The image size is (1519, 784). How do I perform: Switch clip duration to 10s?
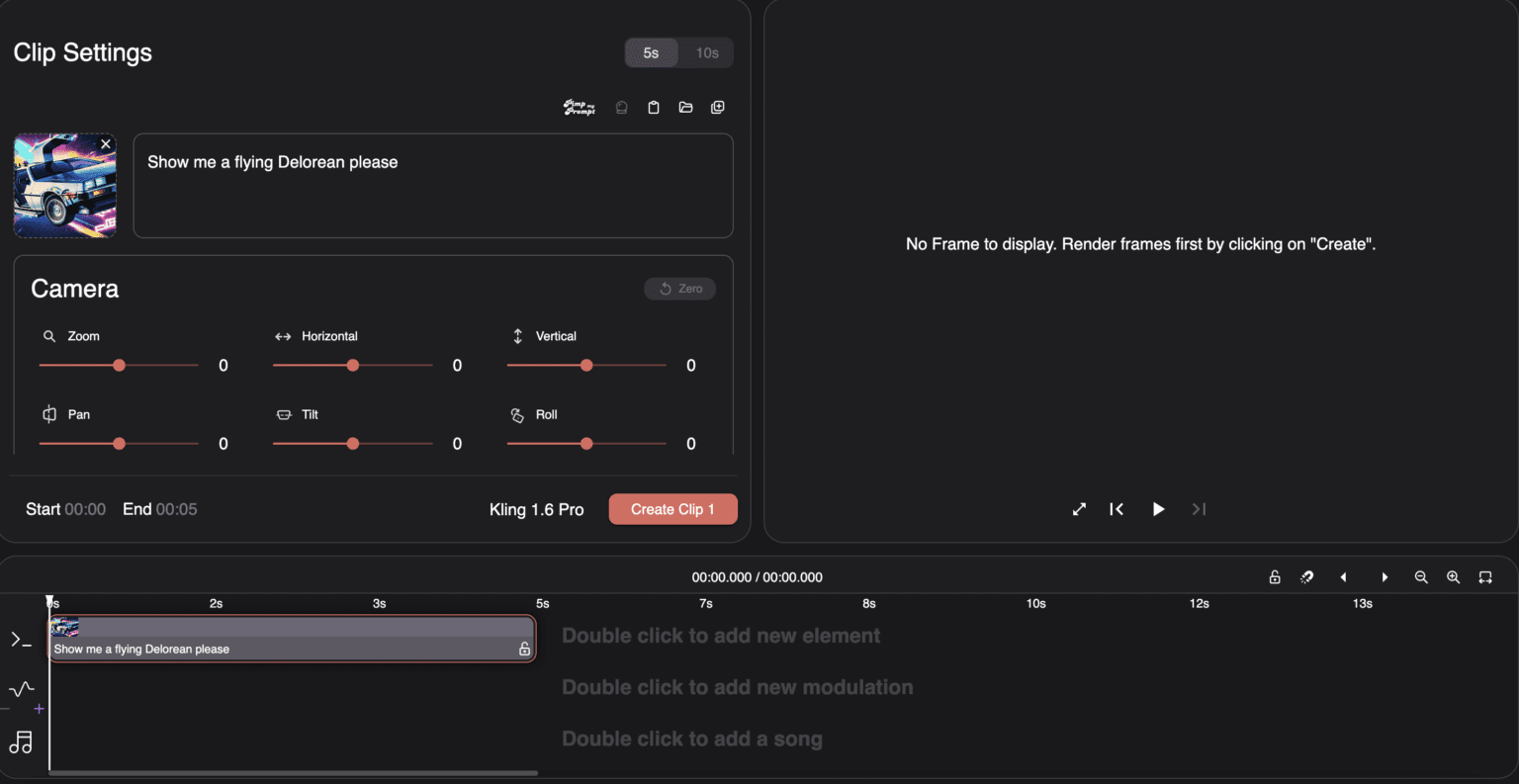click(x=707, y=52)
